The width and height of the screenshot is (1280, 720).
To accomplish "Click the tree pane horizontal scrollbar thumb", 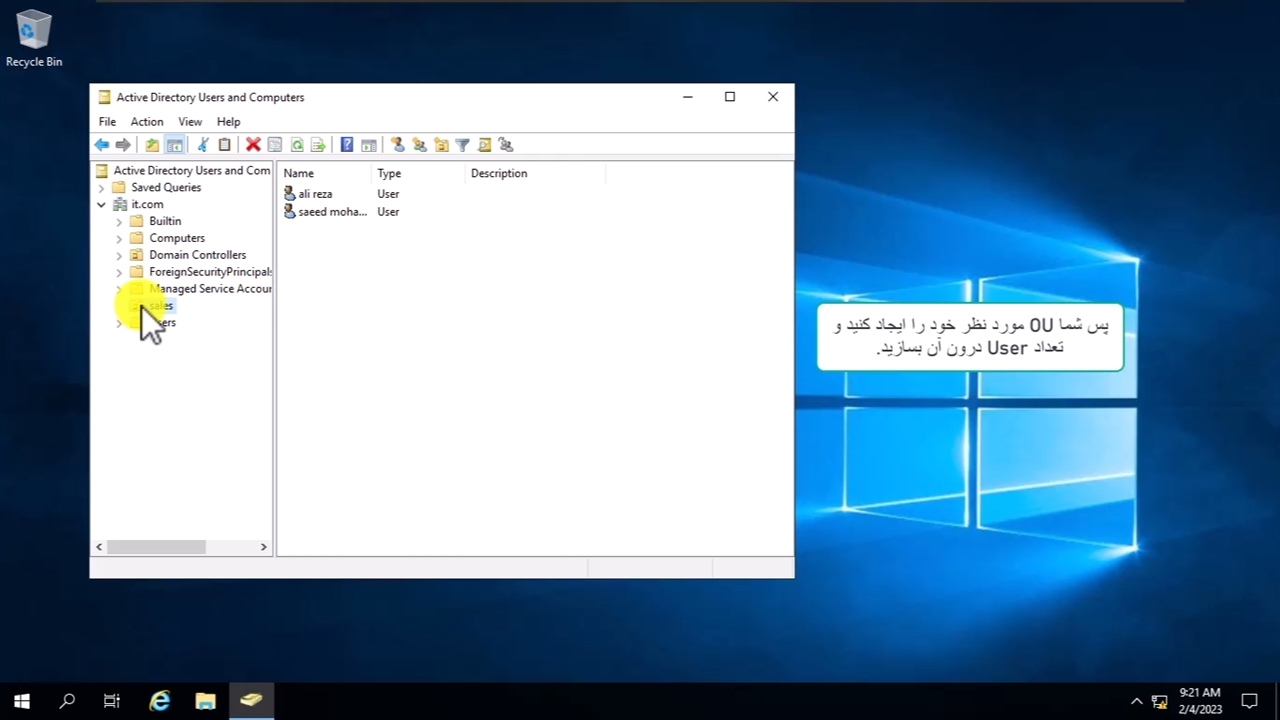I will [156, 547].
